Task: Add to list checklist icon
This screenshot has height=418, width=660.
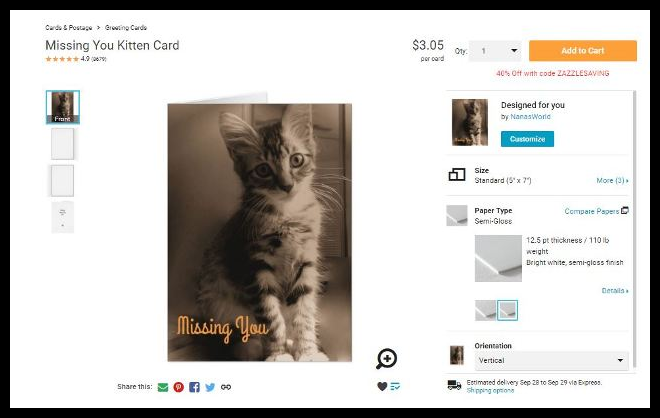Action: [x=395, y=386]
